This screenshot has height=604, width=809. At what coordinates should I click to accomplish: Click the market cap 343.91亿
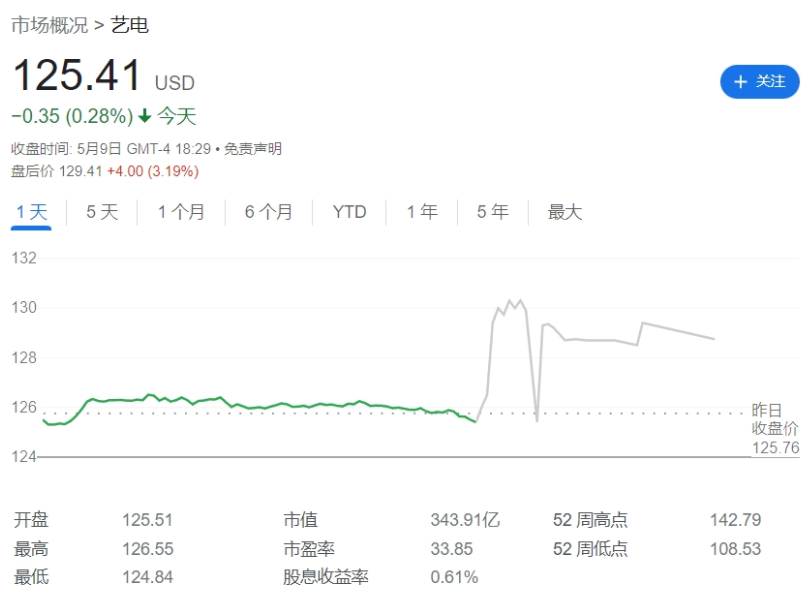[x=465, y=520]
